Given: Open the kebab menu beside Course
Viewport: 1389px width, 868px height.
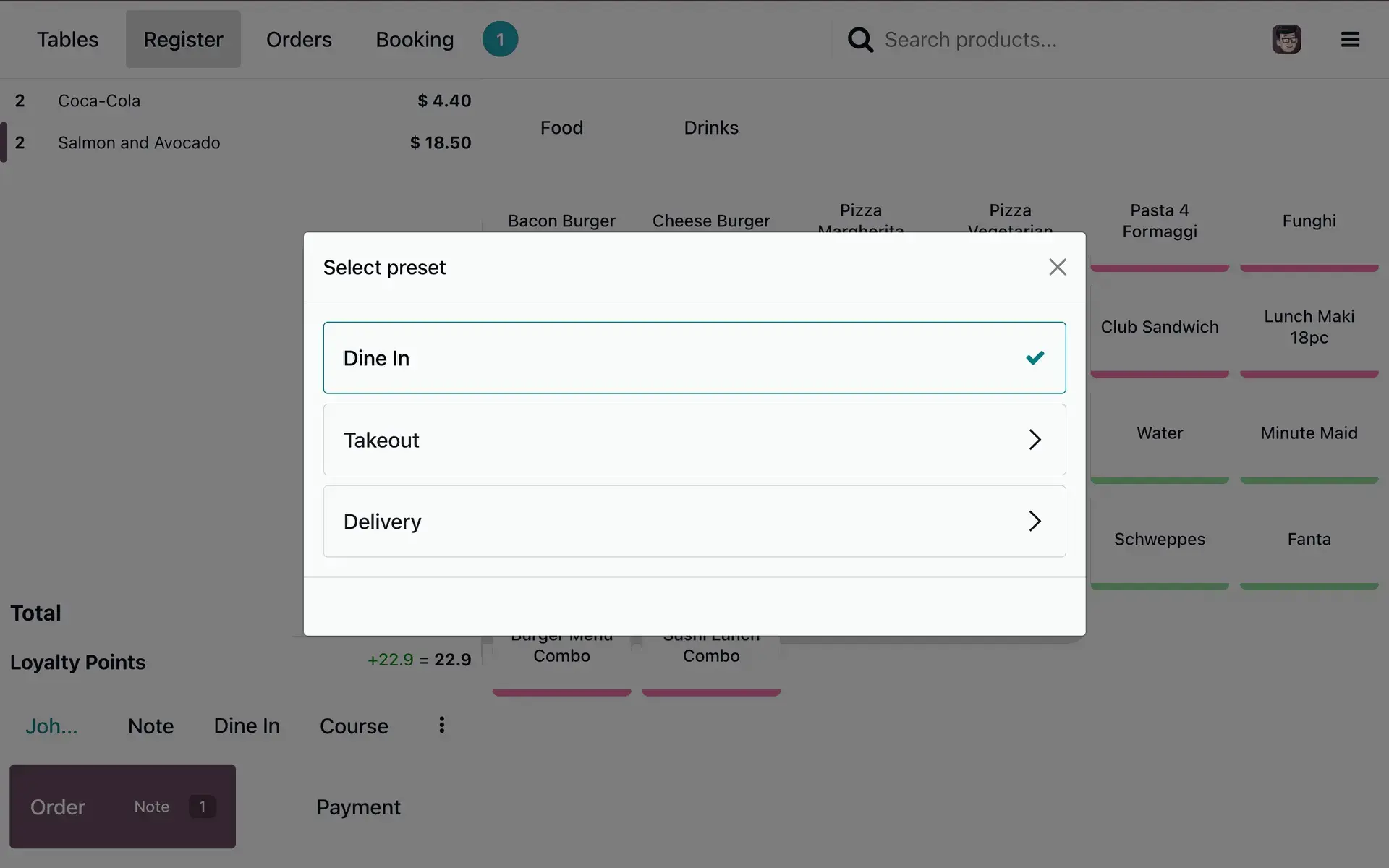Looking at the screenshot, I should pyautogui.click(x=441, y=726).
